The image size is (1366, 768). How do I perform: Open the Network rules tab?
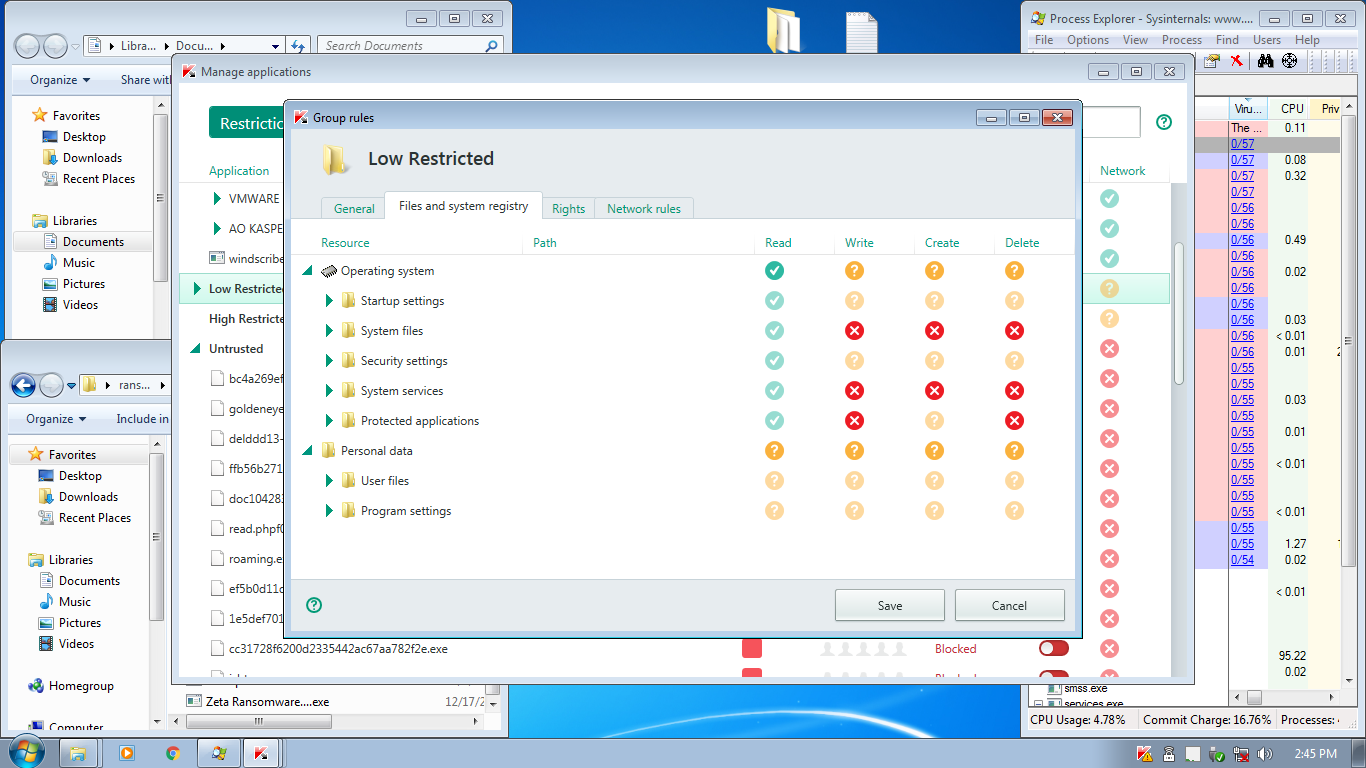click(644, 208)
